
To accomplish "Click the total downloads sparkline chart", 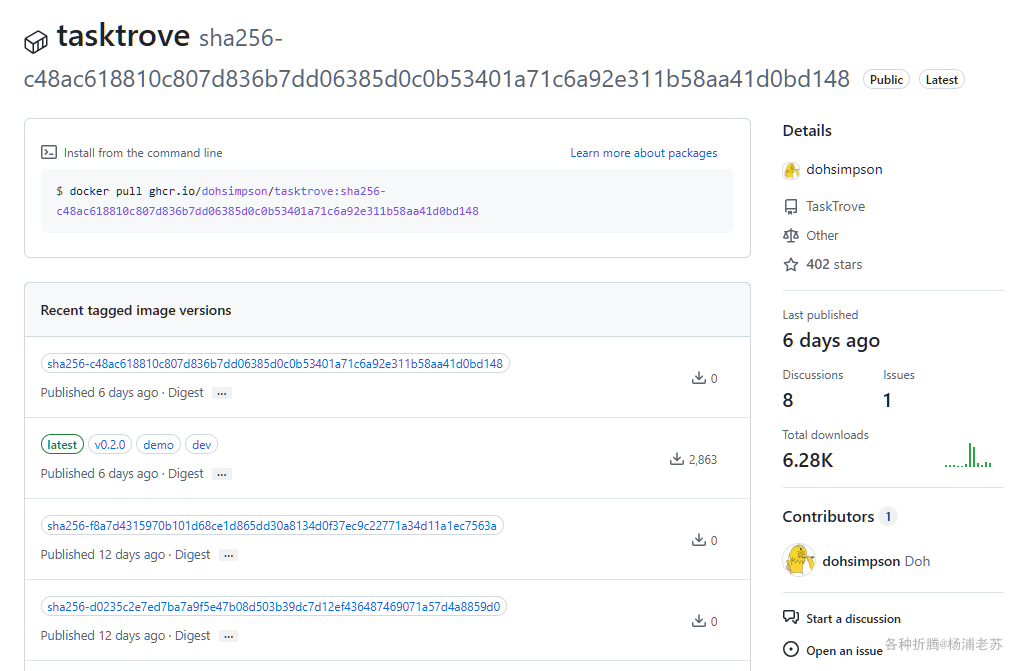I will pos(968,455).
